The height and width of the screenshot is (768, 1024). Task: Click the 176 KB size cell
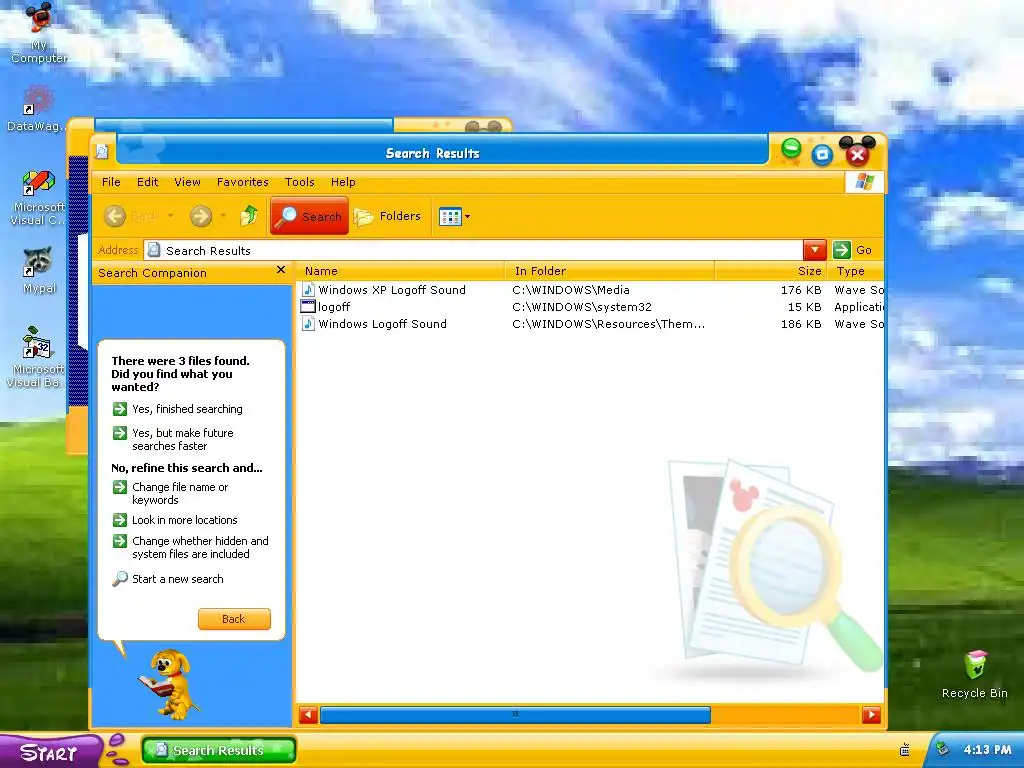click(801, 290)
